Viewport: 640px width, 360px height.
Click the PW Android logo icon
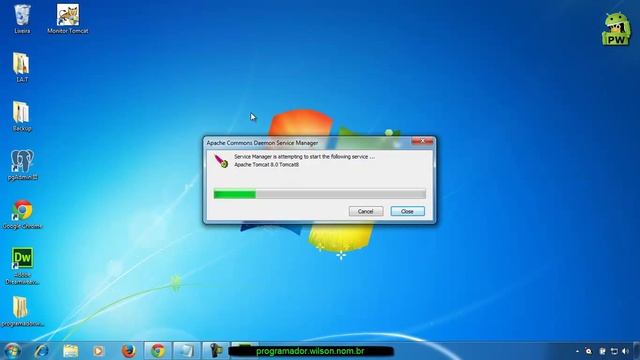coord(616,29)
